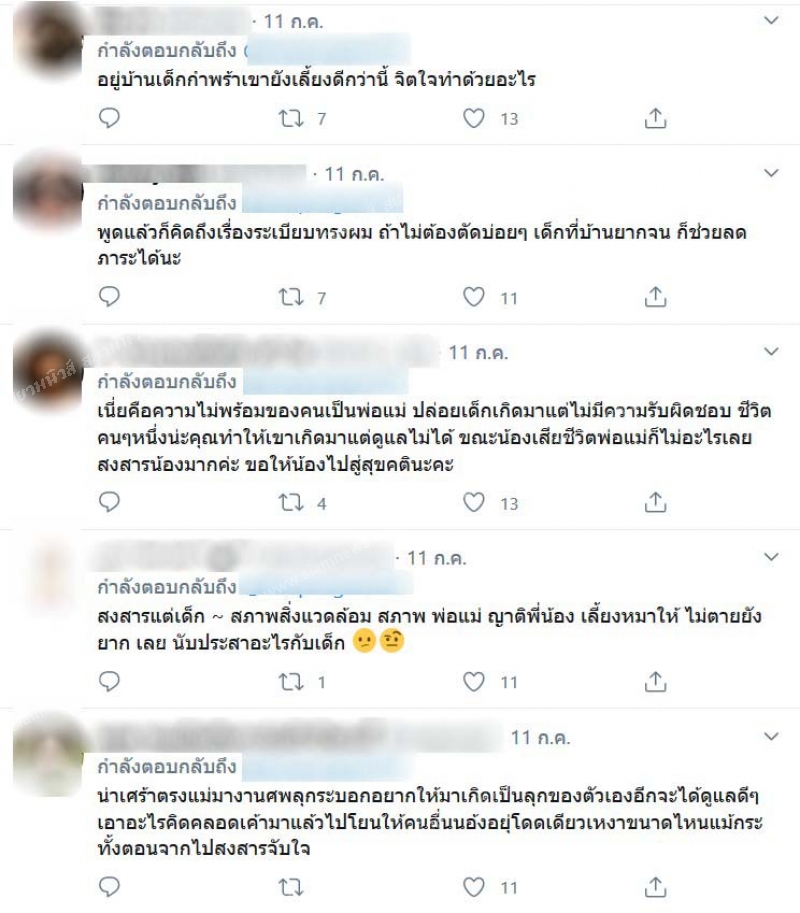Retweet the last tweet with no count
Viewport: 800px width, 913px height.
click(291, 887)
